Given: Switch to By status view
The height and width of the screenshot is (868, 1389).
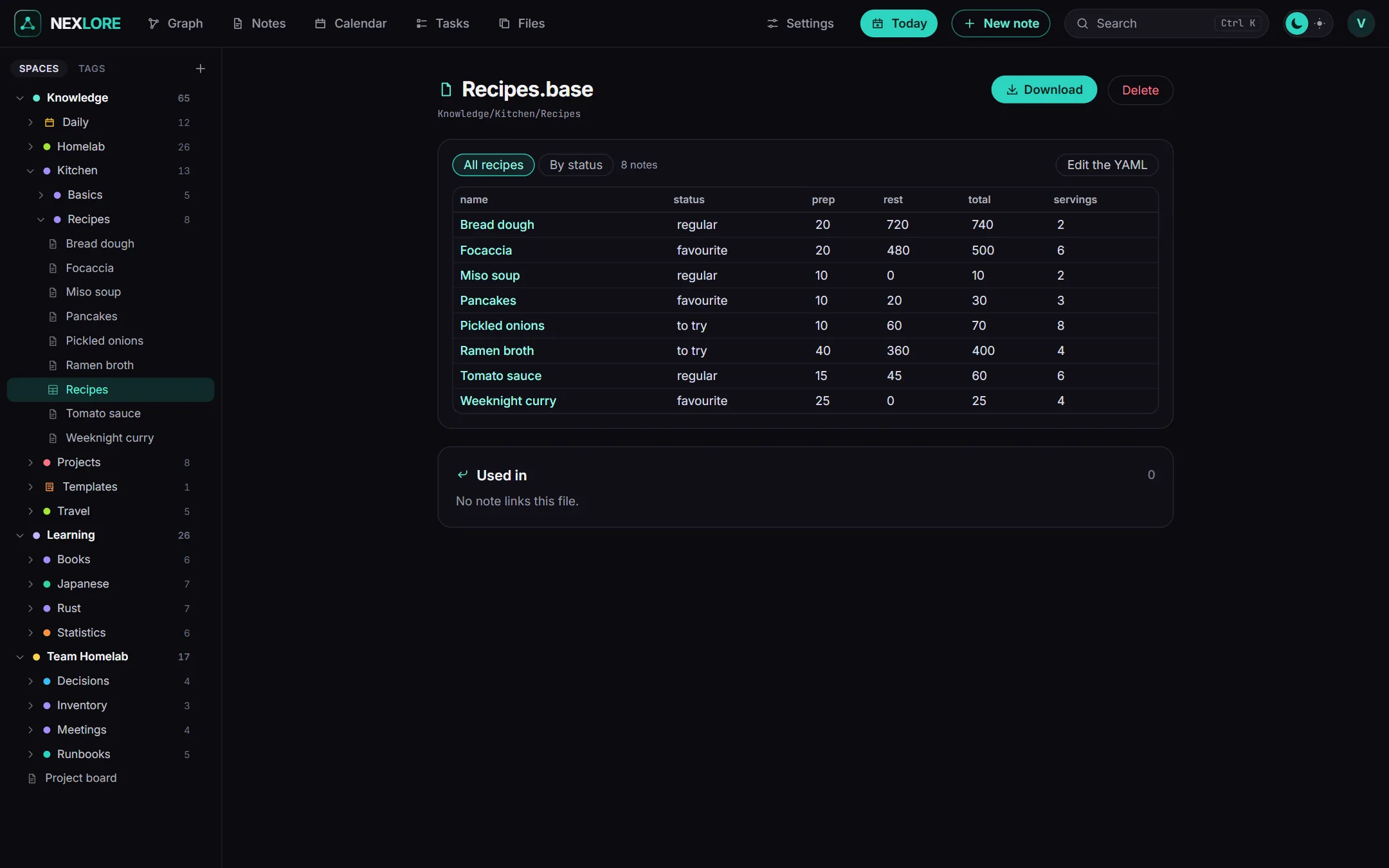Looking at the screenshot, I should (x=576, y=165).
